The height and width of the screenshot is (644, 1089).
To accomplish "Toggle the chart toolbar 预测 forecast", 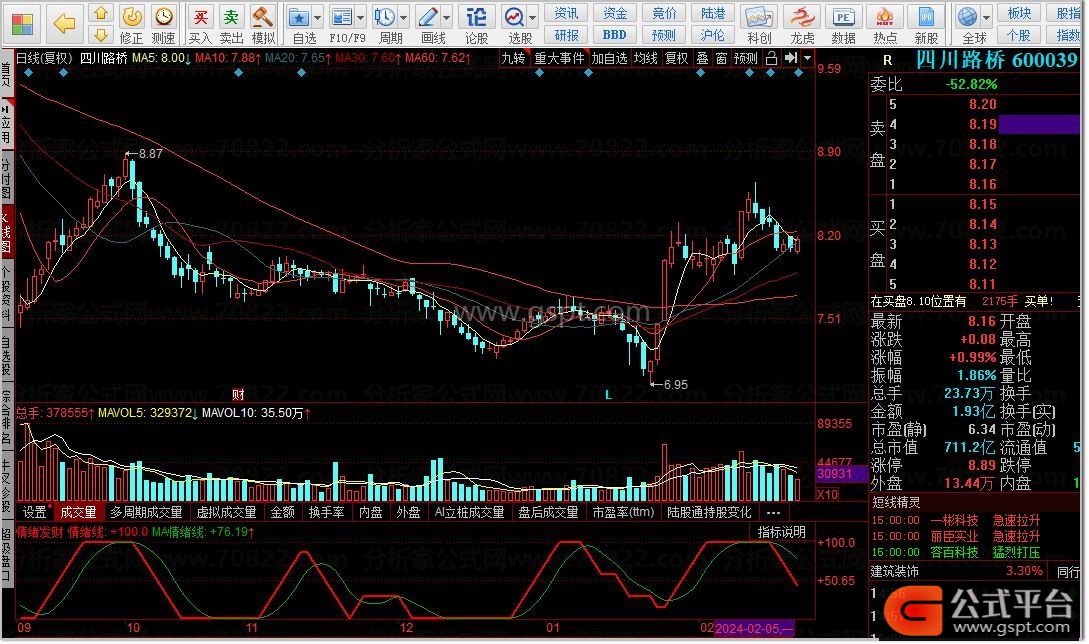I will coord(746,59).
